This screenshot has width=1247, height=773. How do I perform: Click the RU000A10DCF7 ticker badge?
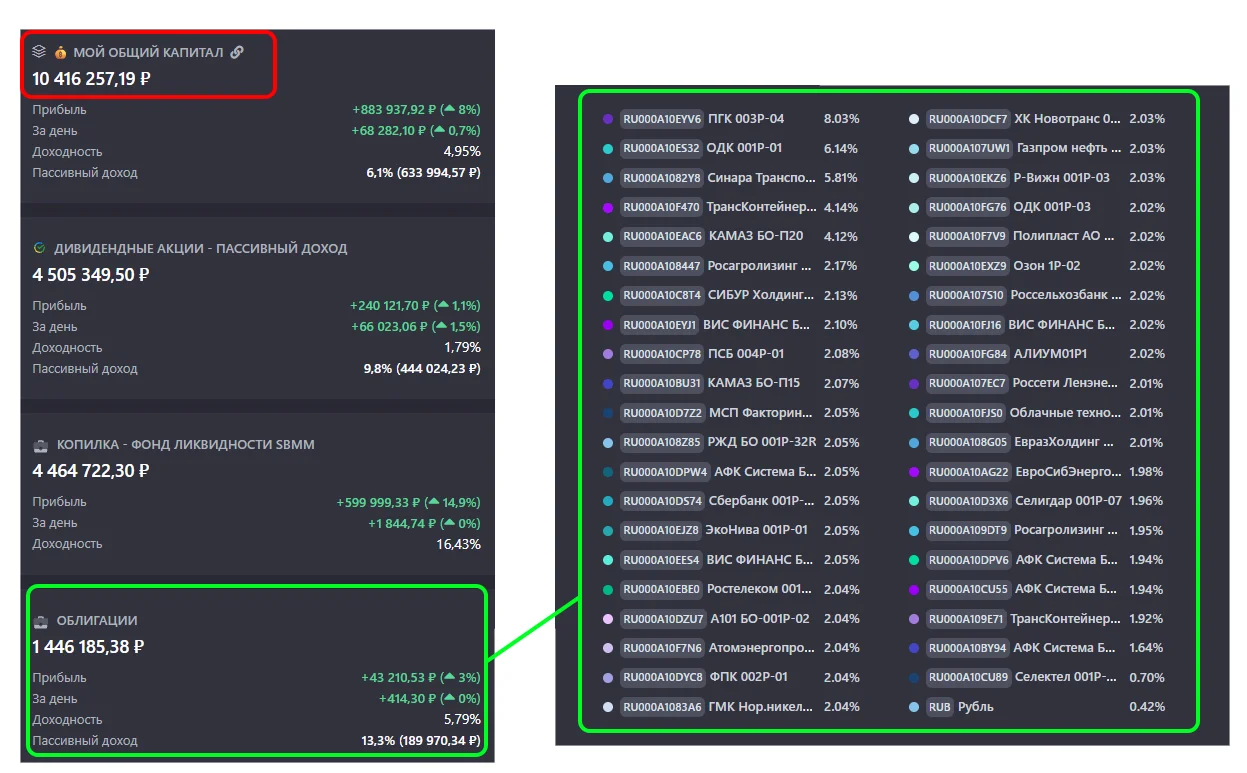[x=967, y=119]
